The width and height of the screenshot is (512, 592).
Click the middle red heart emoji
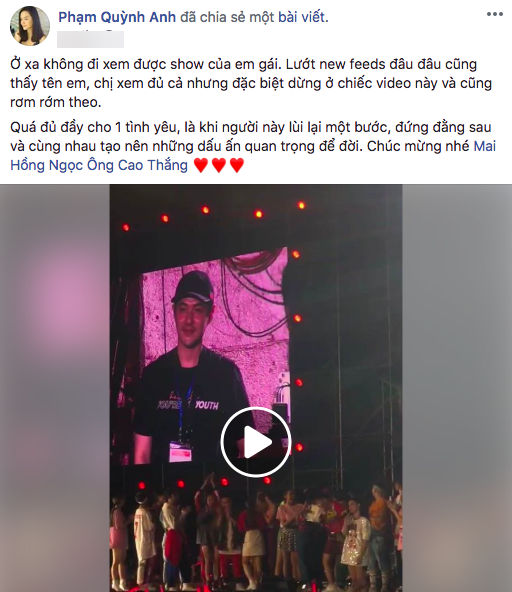(x=219, y=165)
